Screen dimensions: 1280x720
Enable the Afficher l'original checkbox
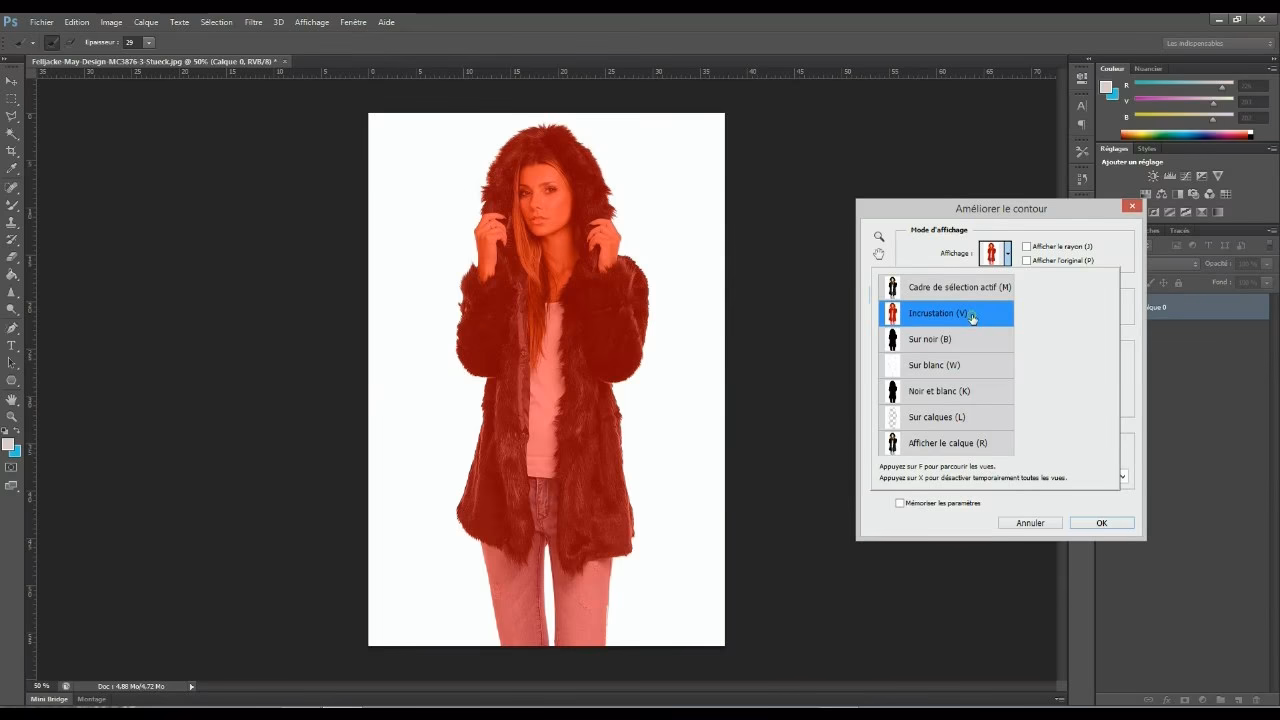click(1027, 260)
